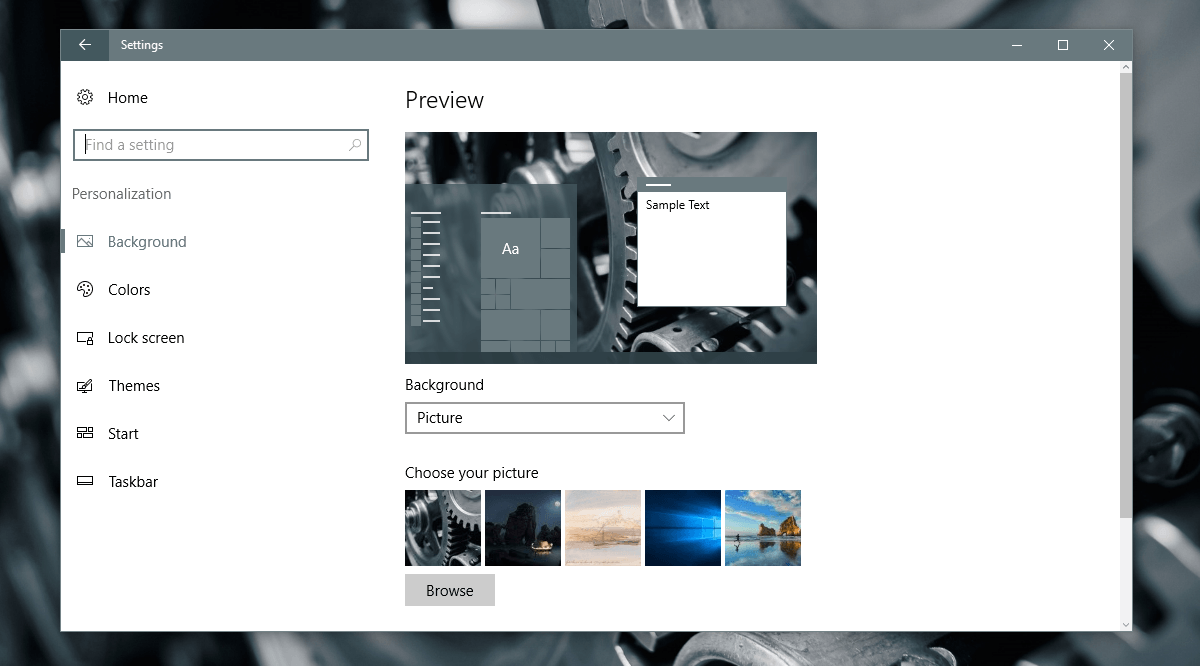The image size is (1200, 666).
Task: Click the Lock screen padlock icon
Action: click(85, 337)
